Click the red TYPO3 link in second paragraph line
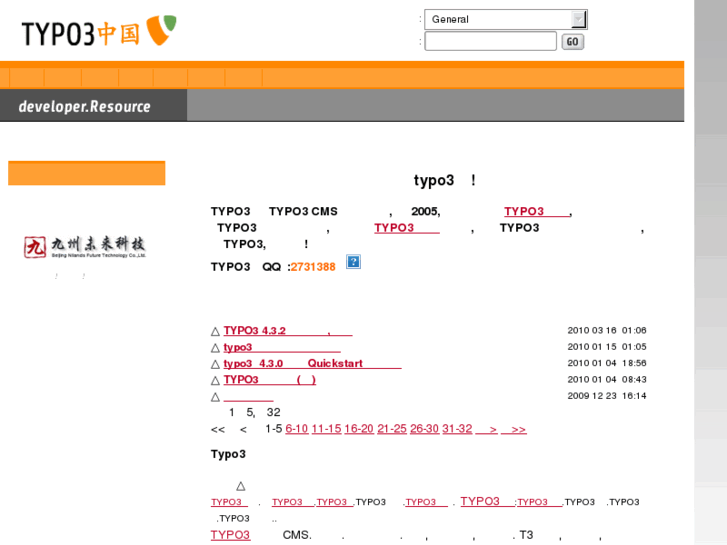Screen dimensions: 727x545 click(x=407, y=228)
